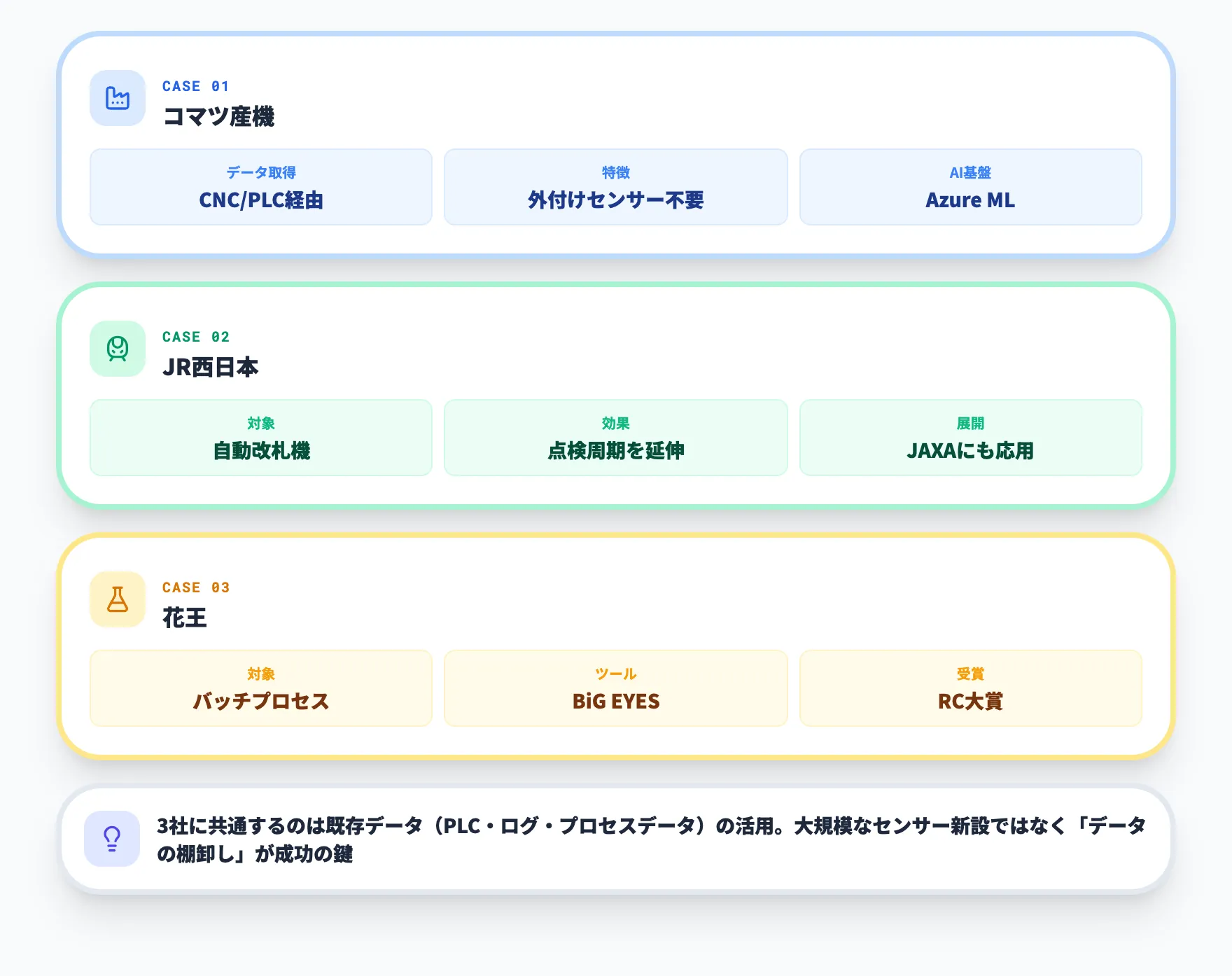Toggle the 外付けセンサー不要 feature card

(615, 187)
